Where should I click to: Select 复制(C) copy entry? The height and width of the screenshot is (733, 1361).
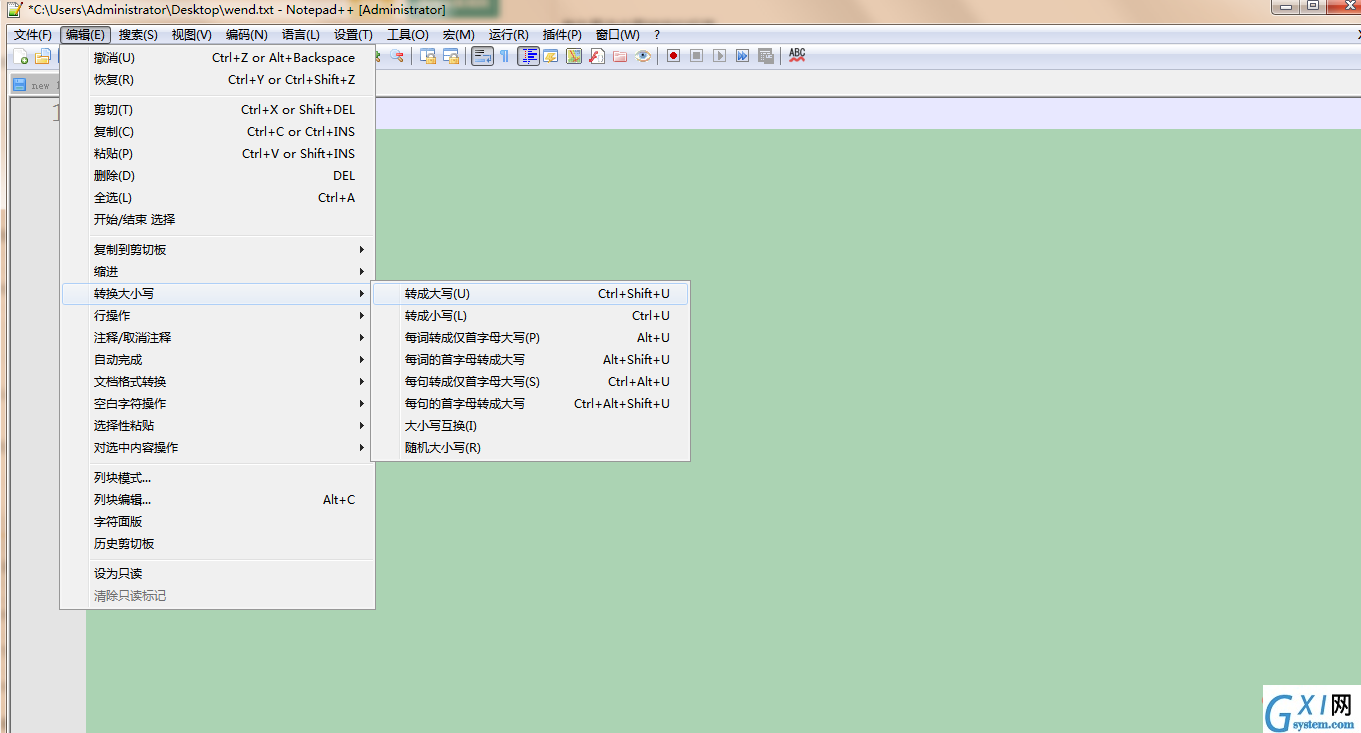point(217,132)
